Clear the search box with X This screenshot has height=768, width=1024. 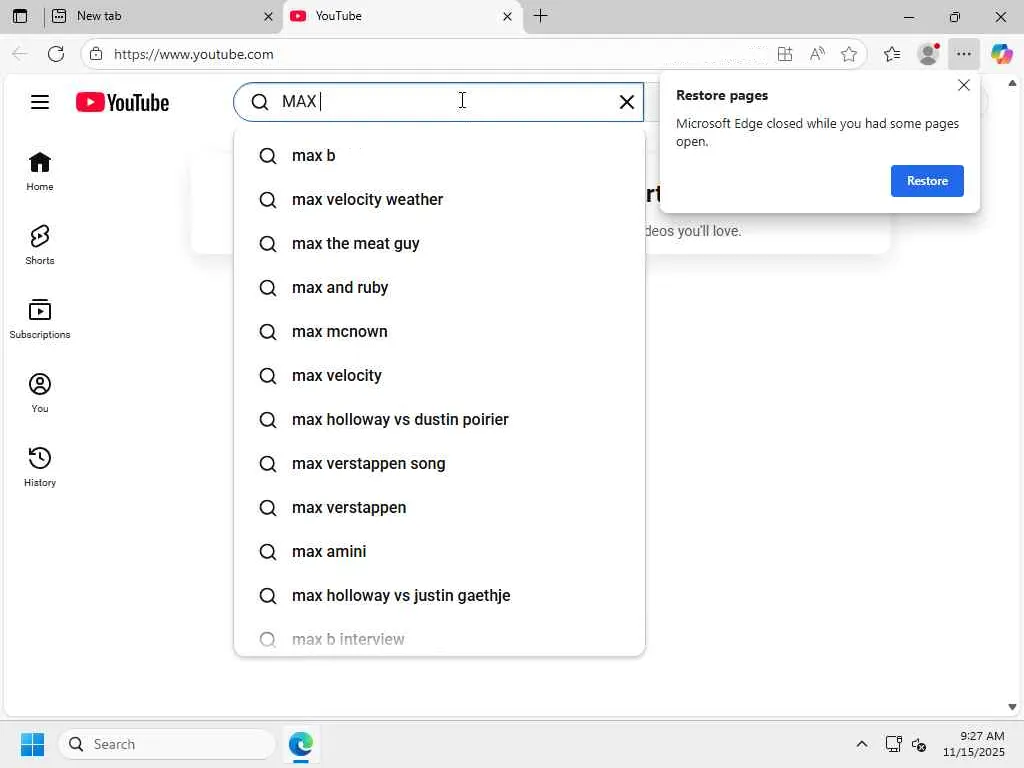[627, 102]
